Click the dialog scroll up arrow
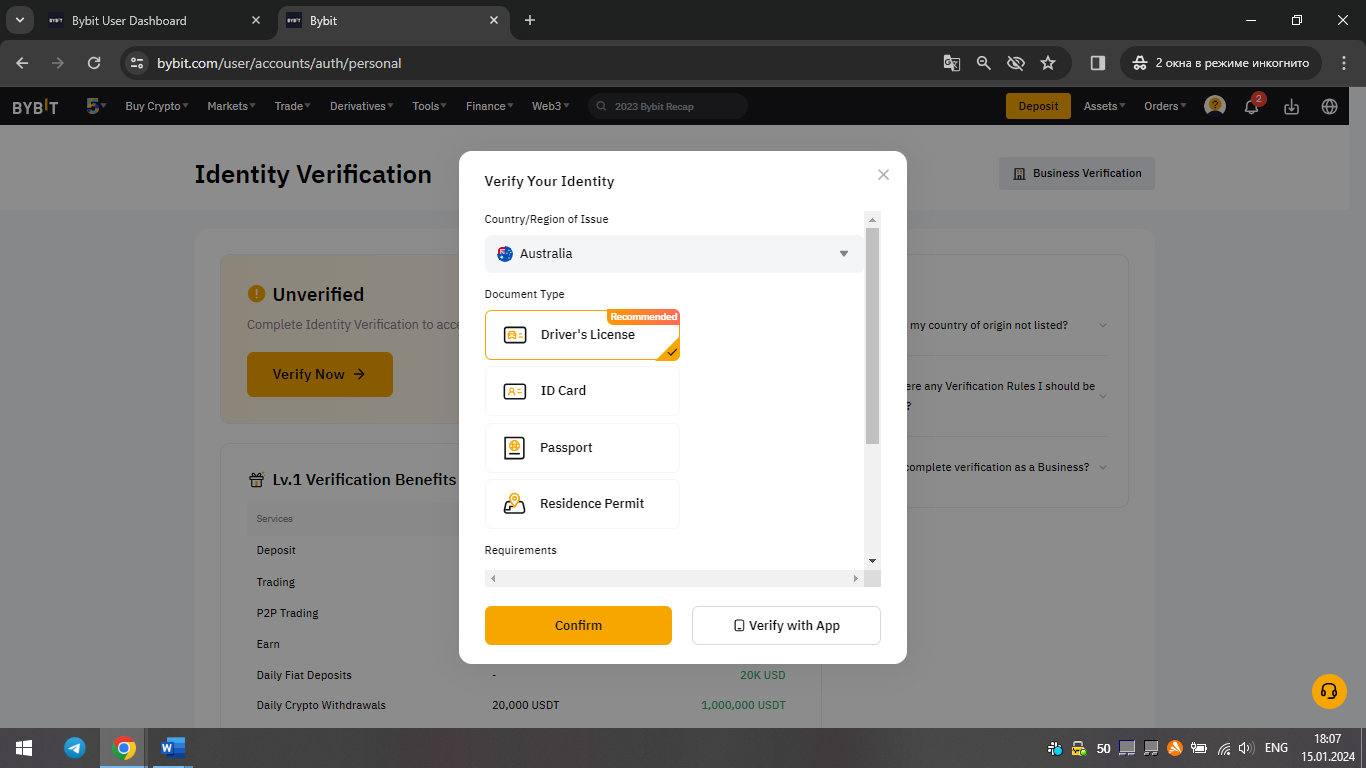This screenshot has height=768, width=1366. pyautogui.click(x=872, y=220)
